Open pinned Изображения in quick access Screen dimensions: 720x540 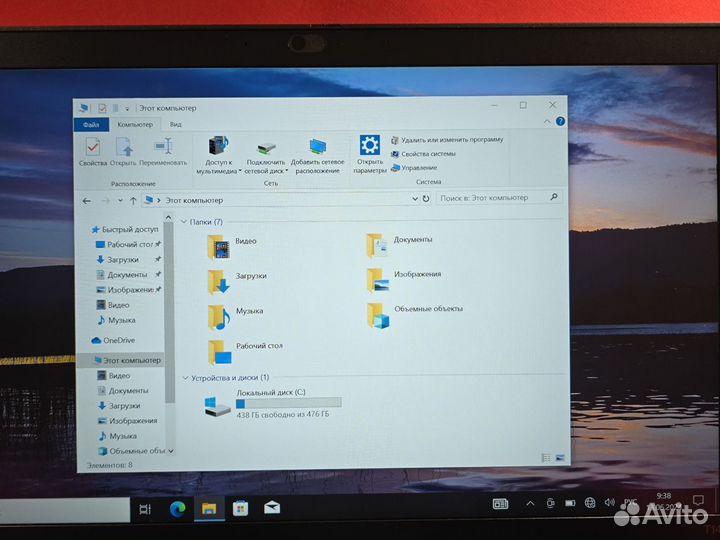[x=128, y=290]
